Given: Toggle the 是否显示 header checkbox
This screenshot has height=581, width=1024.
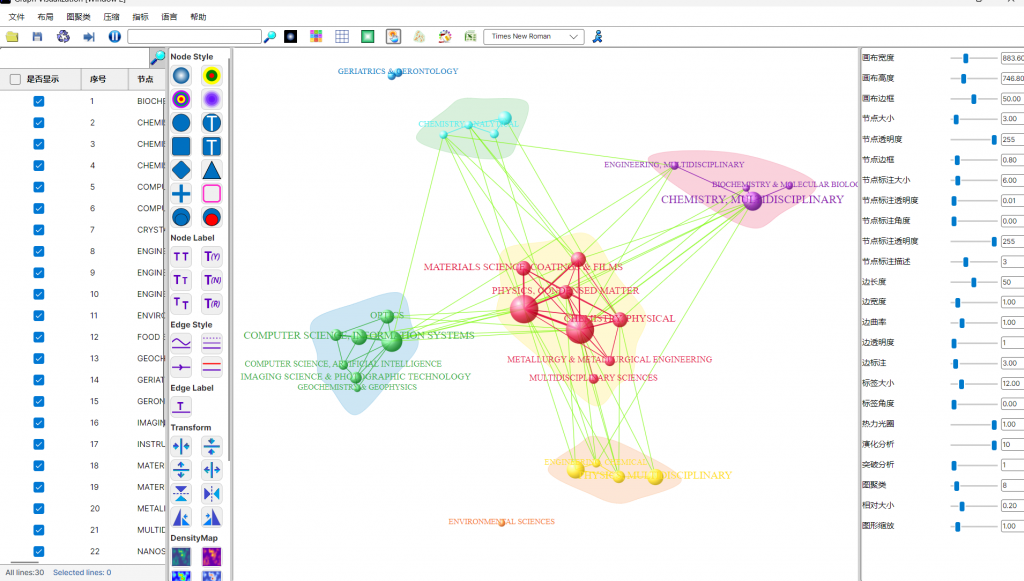Looking at the screenshot, I should click(x=15, y=79).
